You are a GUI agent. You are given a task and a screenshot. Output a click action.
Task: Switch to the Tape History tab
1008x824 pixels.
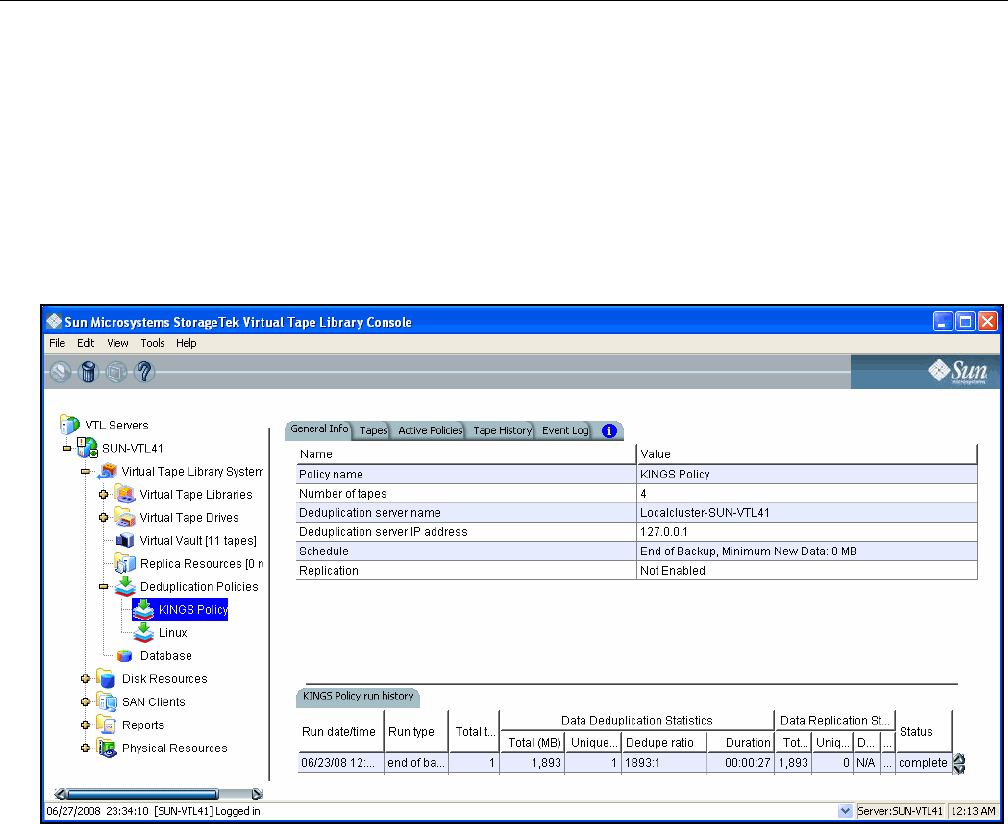[502, 431]
